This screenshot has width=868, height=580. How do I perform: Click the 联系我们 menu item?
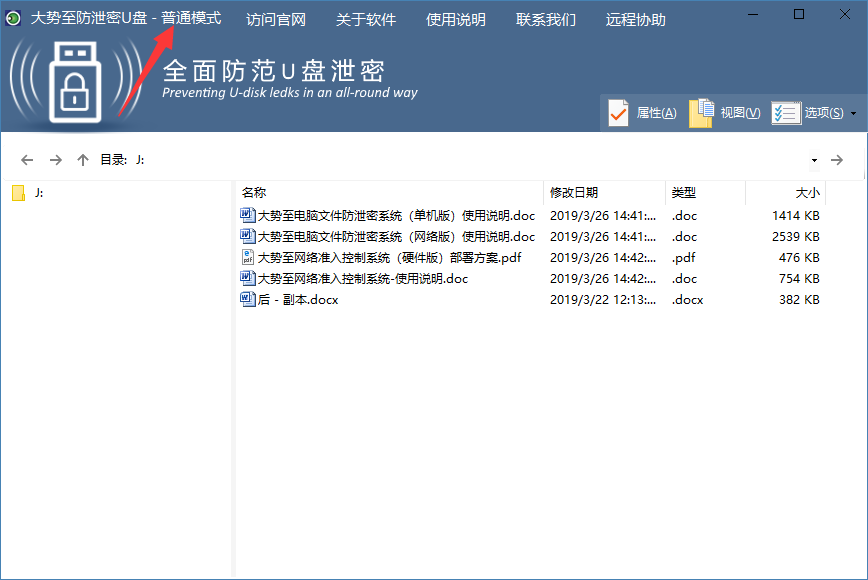[546, 20]
